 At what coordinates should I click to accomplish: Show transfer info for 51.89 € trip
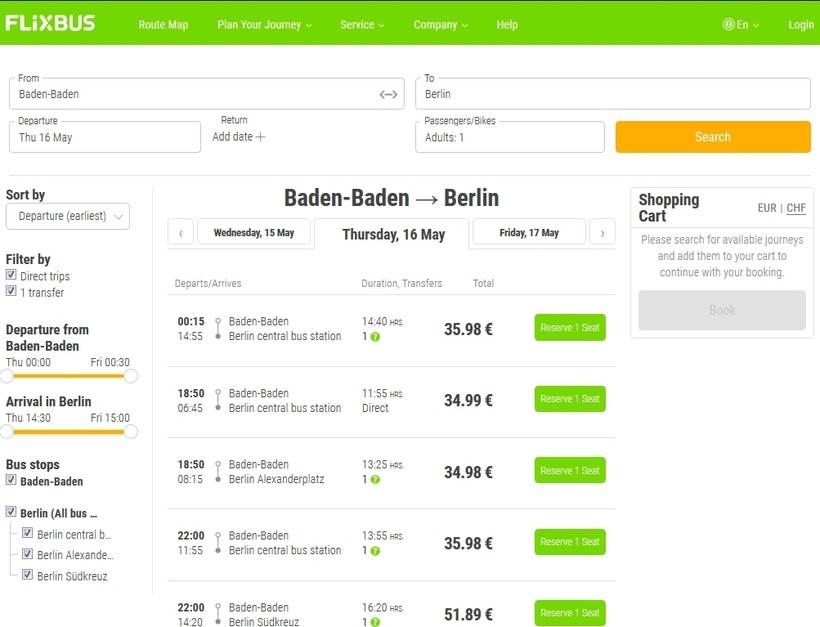375,622
